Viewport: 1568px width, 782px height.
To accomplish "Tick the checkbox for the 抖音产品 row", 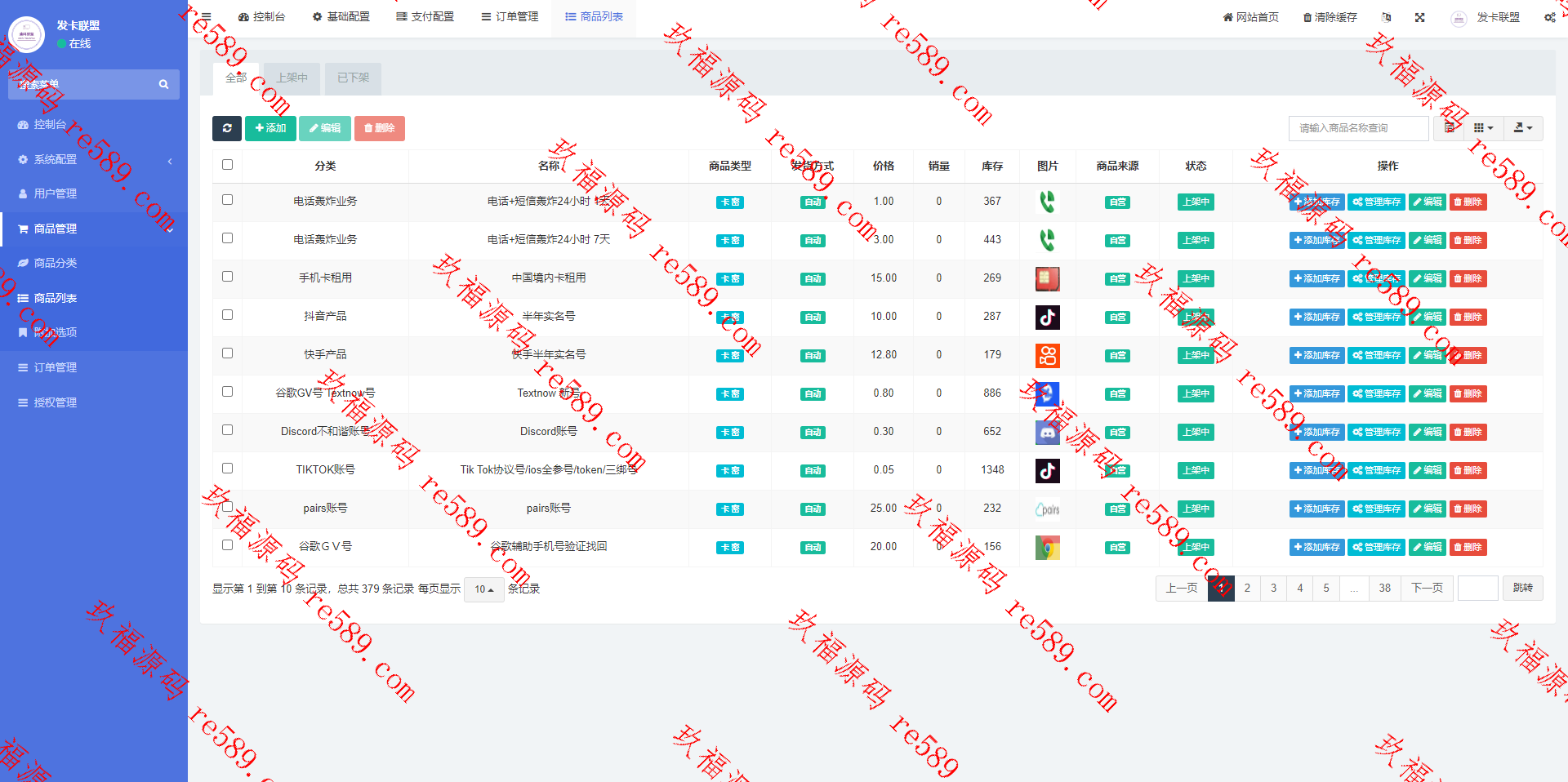I will click(227, 315).
